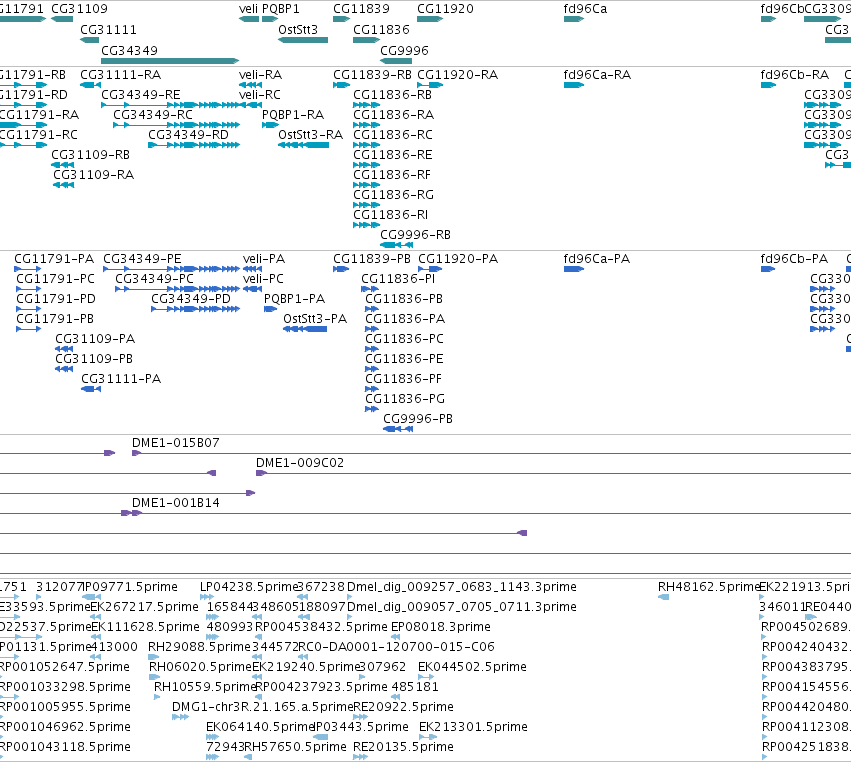Select the fd96Cb-PA protein label
851x762 pixels.
tap(795, 258)
